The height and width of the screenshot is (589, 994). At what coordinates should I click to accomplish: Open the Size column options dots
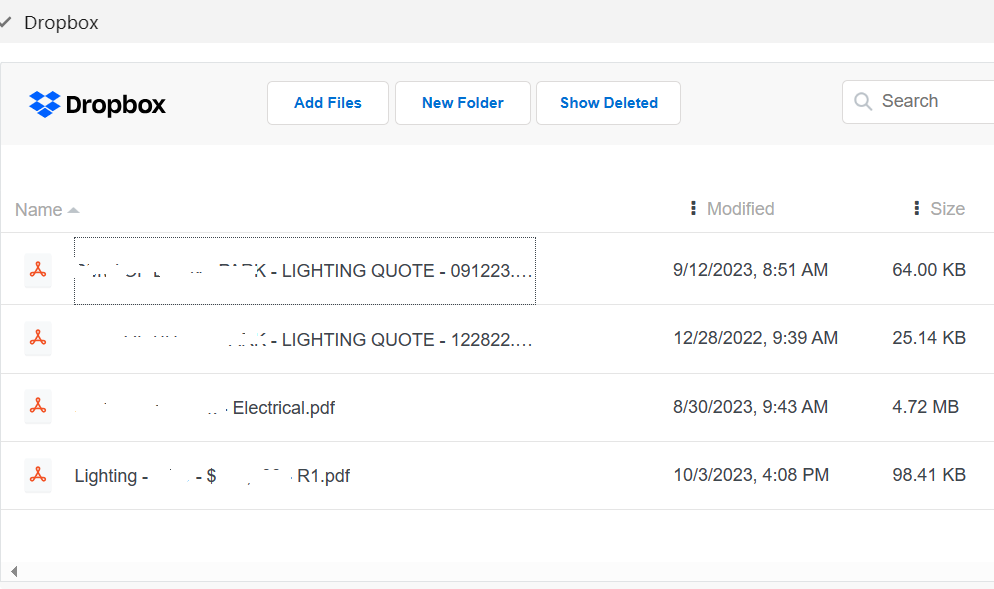[916, 209]
